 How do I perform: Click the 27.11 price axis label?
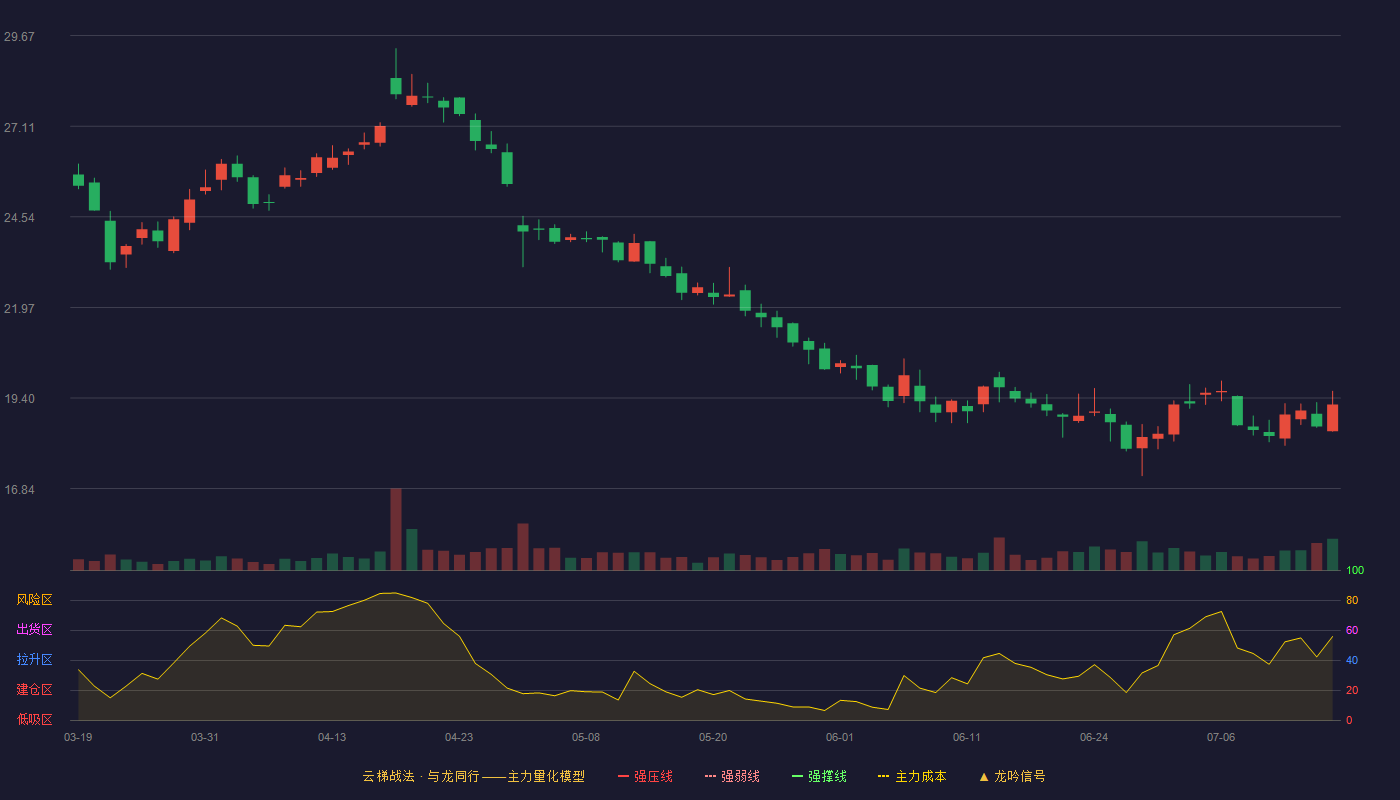(x=19, y=127)
